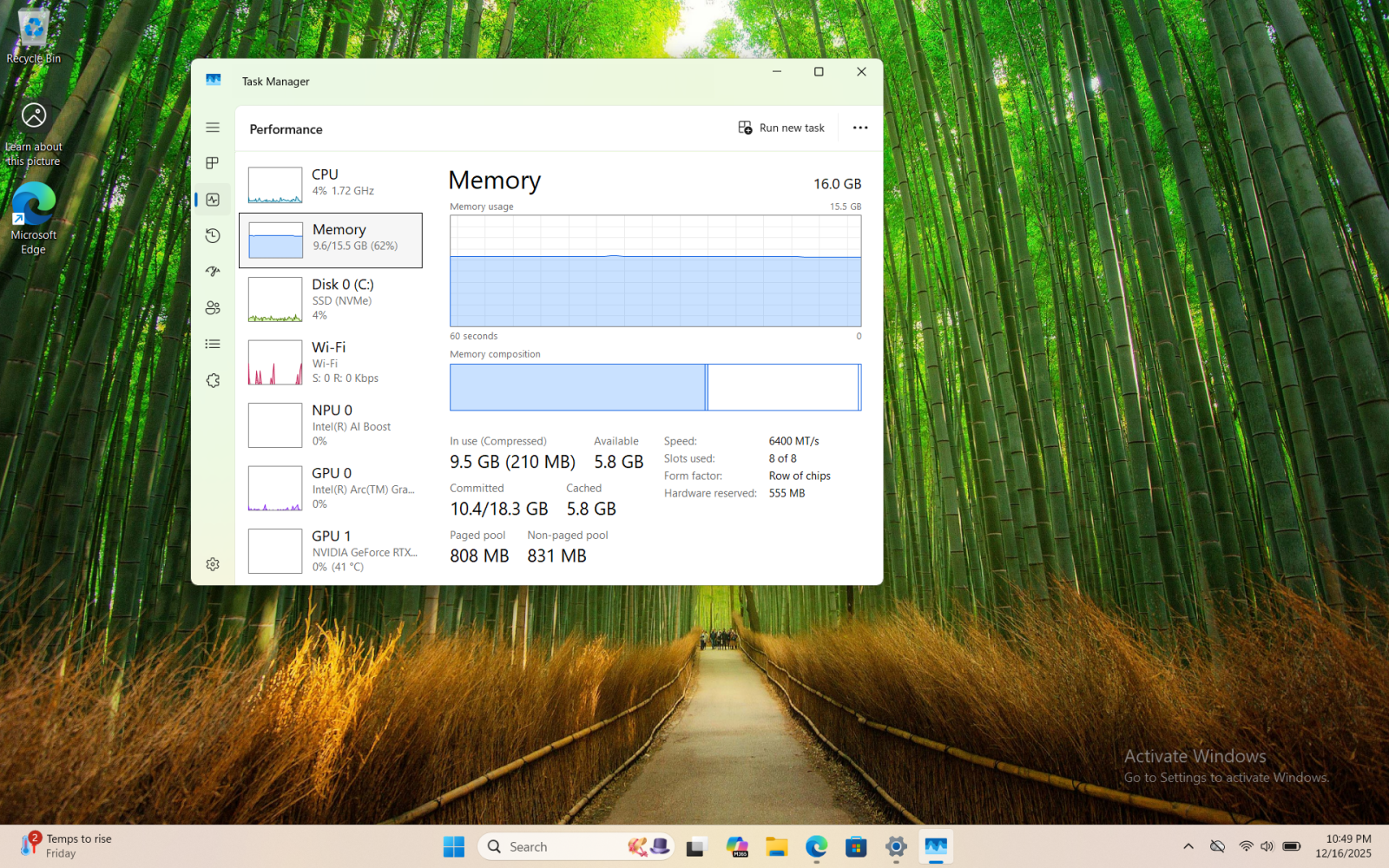1389x868 pixels.
Task: Open the Users page sidebar icon
Action: tap(213, 308)
